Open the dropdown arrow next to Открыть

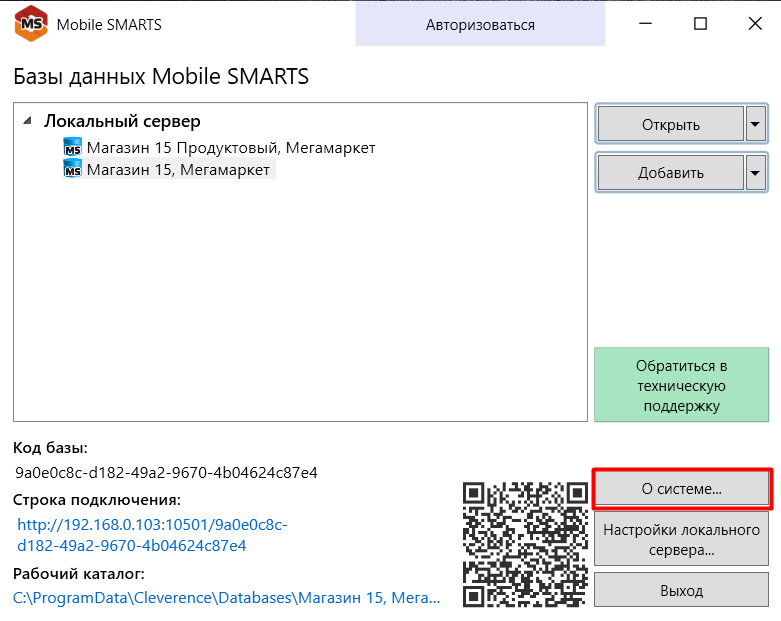755,124
